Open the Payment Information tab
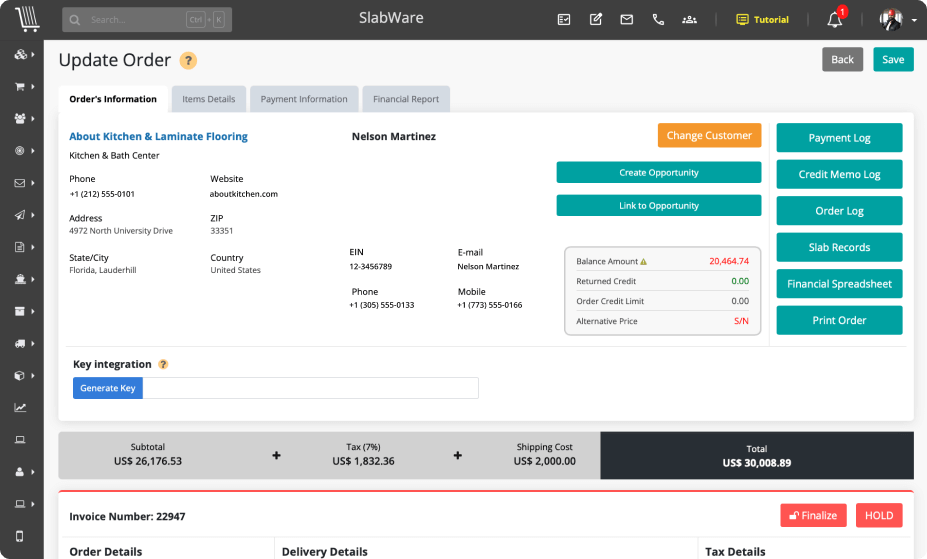The height and width of the screenshot is (559, 927). coord(304,99)
